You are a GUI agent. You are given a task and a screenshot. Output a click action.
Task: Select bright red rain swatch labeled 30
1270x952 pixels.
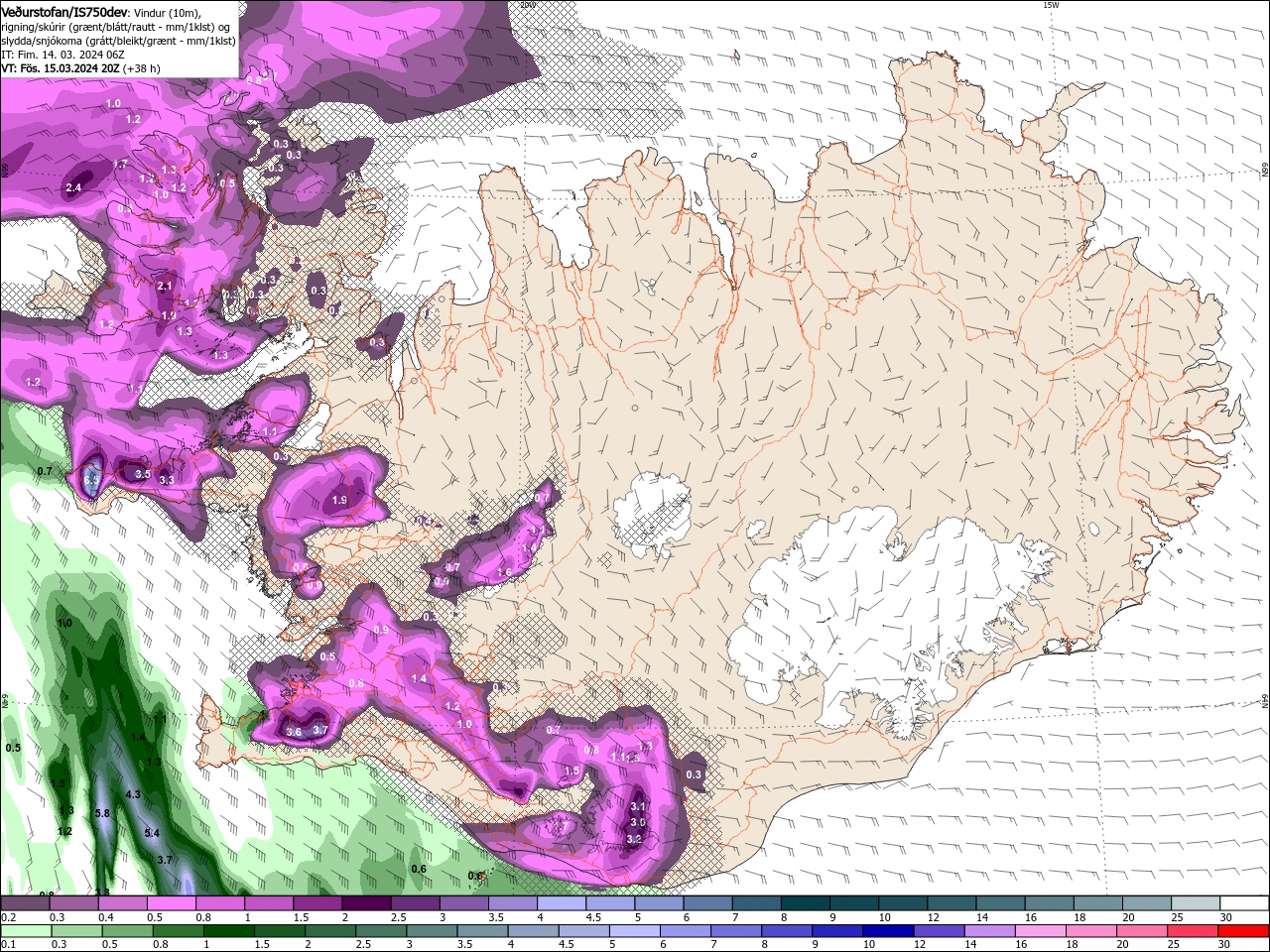[1244, 931]
